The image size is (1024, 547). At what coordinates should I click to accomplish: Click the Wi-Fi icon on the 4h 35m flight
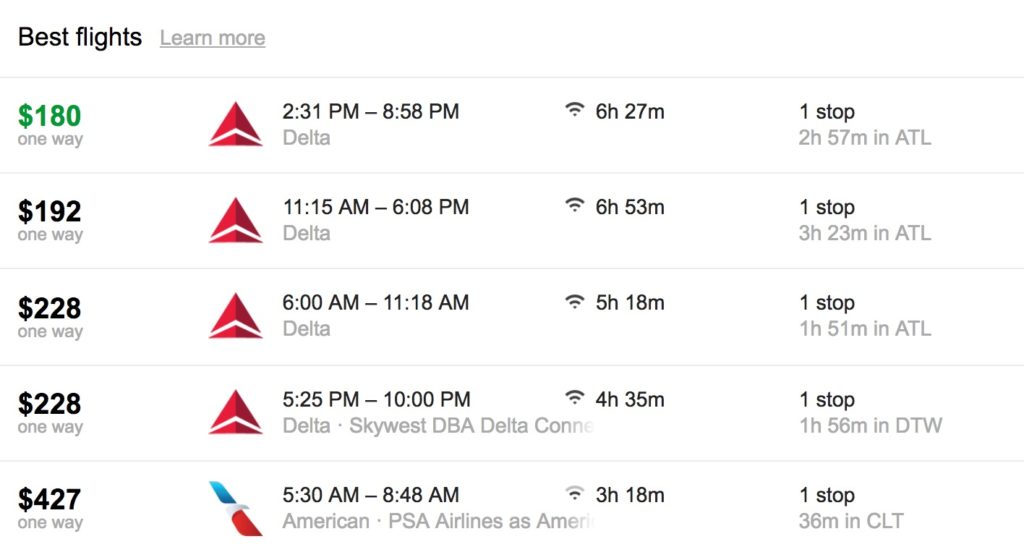574,399
